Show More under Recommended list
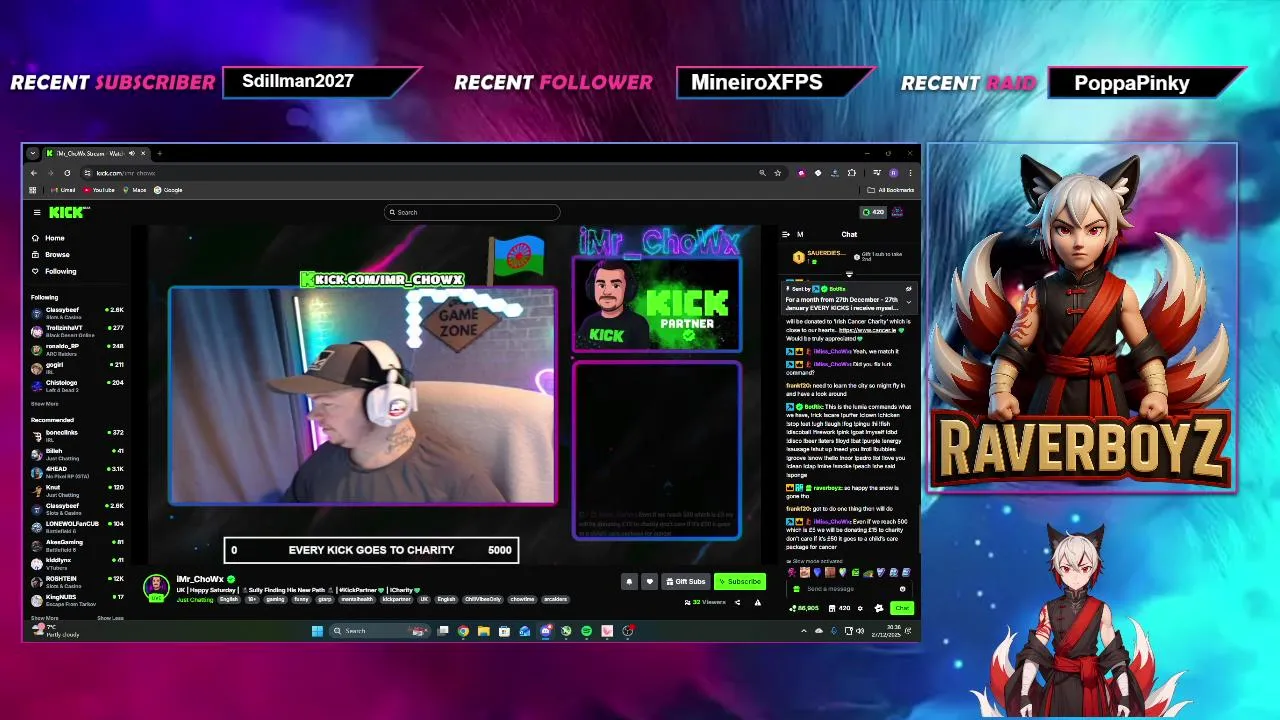 [44, 618]
